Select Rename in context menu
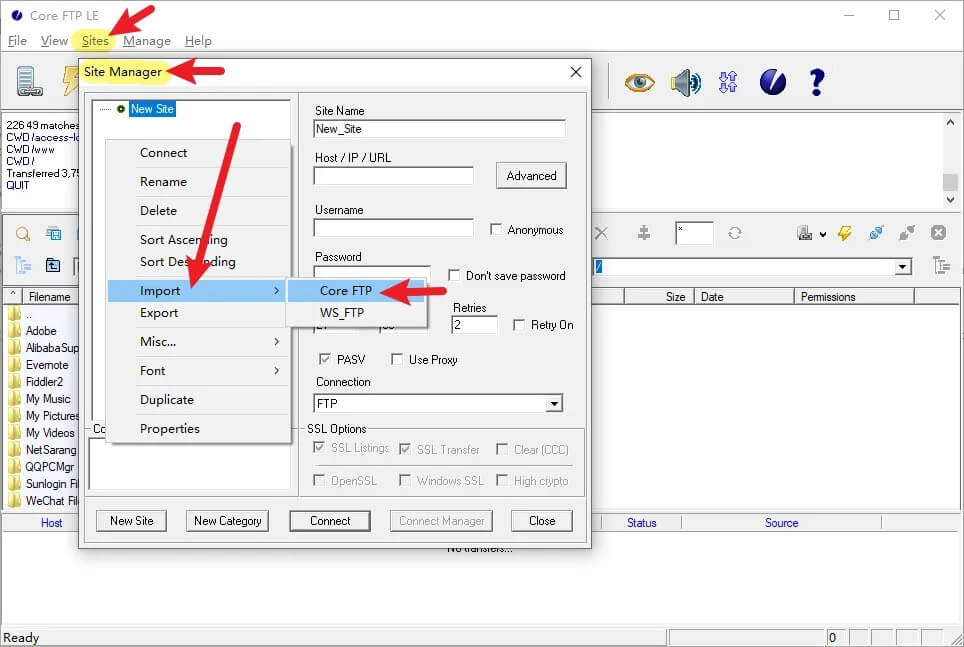This screenshot has width=964, height=647. 197,181
